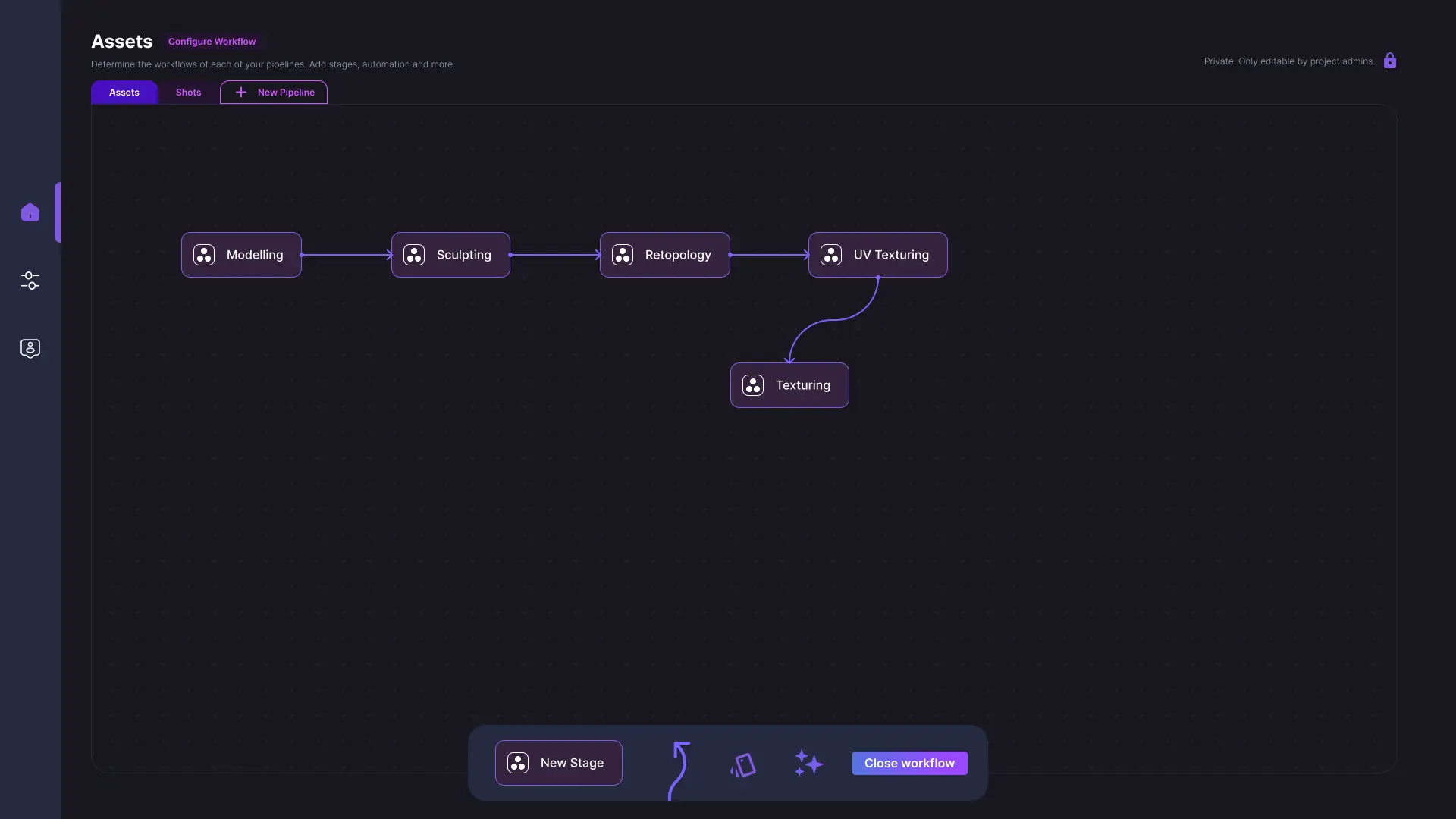Image resolution: width=1456 pixels, height=819 pixels.
Task: Click the curved connector to Texturing
Action: pyautogui.click(x=833, y=320)
